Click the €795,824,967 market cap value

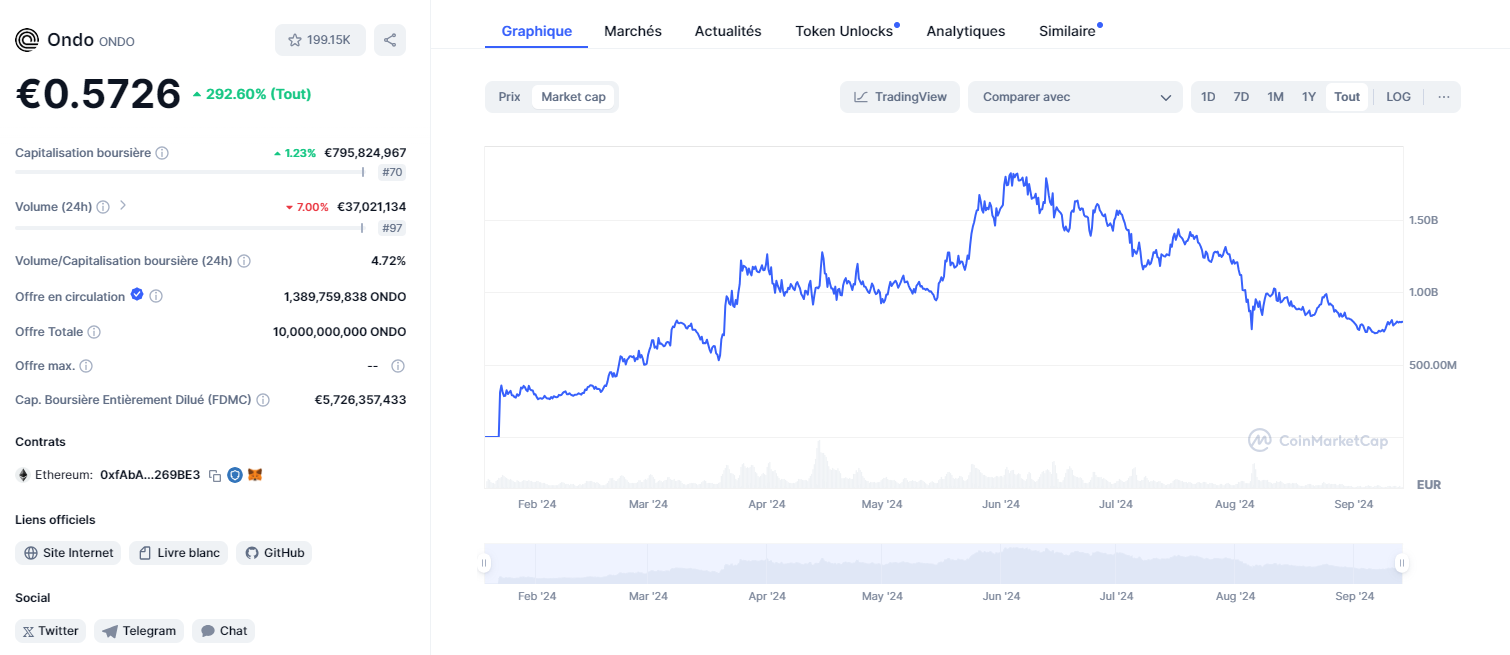coord(365,153)
